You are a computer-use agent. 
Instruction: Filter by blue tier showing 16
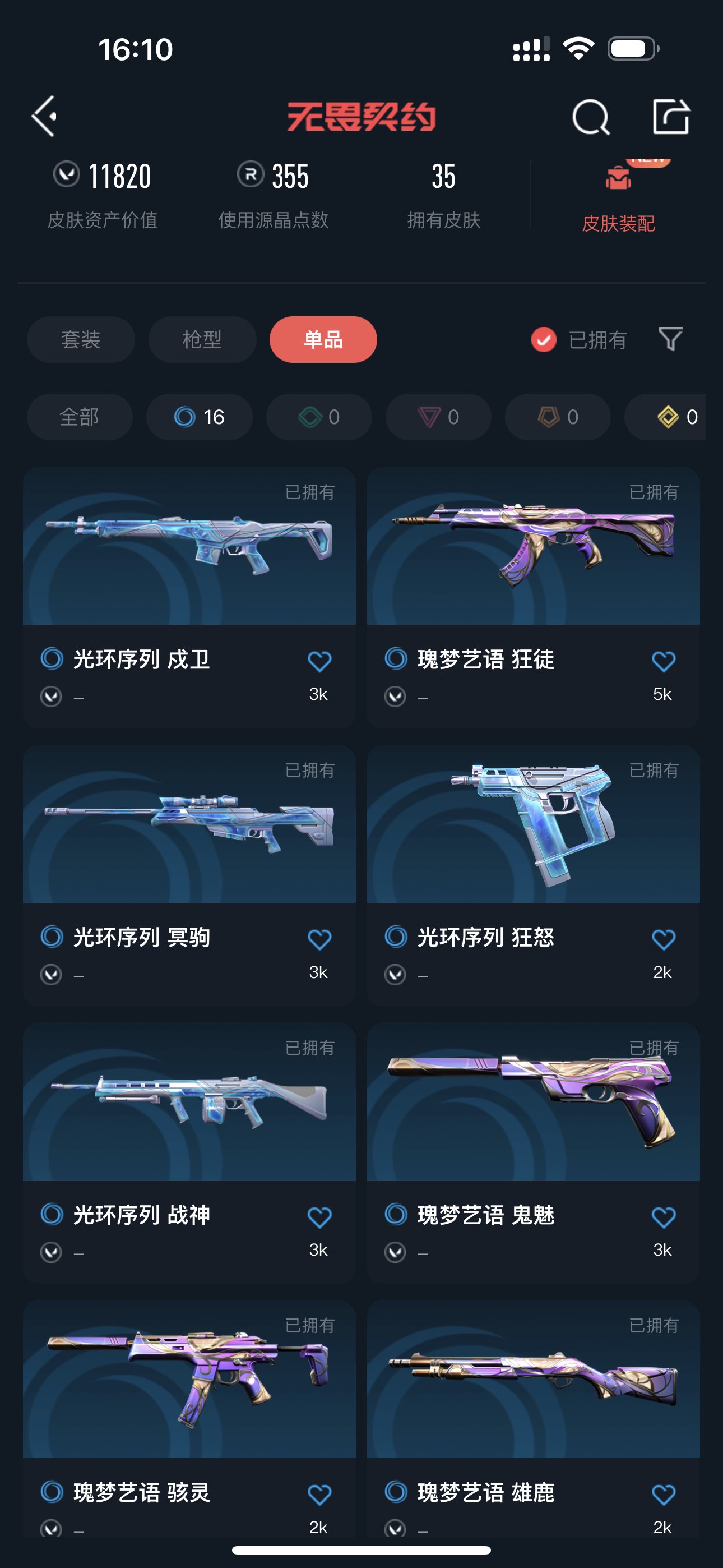pos(199,416)
